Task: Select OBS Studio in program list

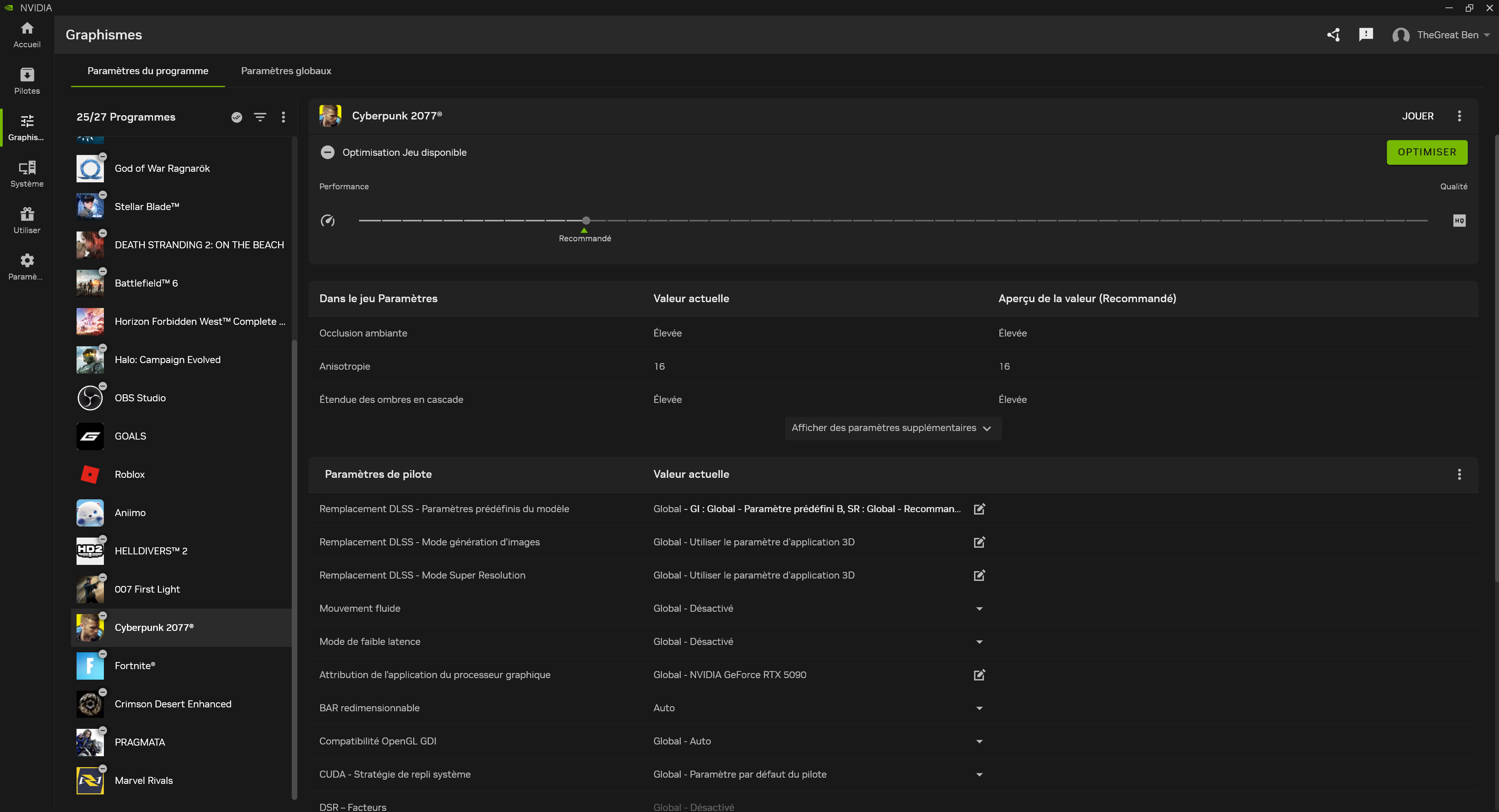Action: [x=181, y=399]
